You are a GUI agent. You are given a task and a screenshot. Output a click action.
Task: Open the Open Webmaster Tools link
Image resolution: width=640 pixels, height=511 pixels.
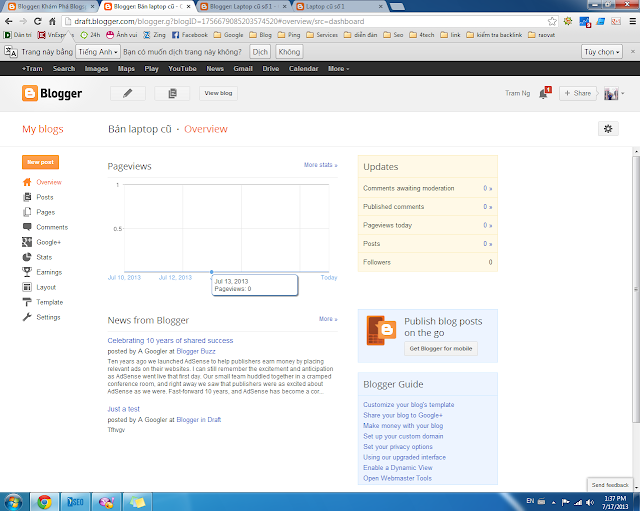pyautogui.click(x=397, y=478)
